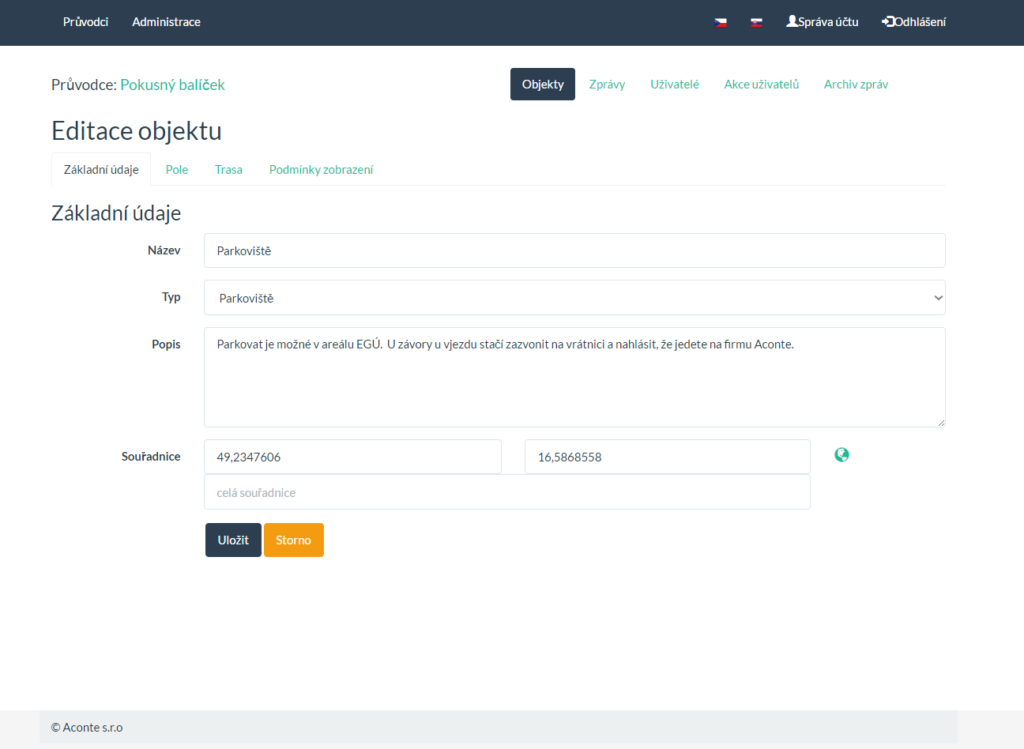Click the globe icon next to coordinates
The image size is (1024, 749).
(x=841, y=455)
